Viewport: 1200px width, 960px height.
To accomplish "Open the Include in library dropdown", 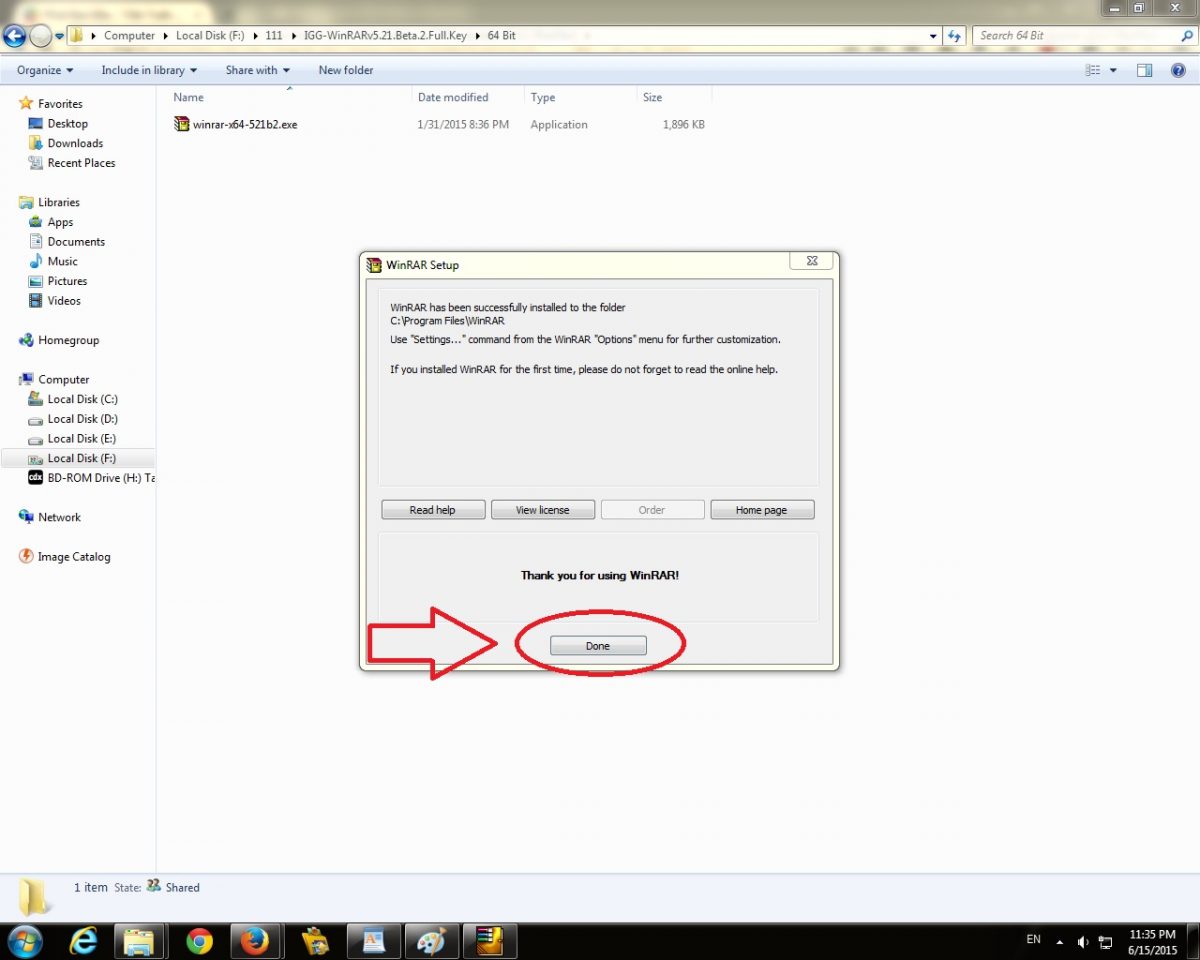I will [x=149, y=70].
